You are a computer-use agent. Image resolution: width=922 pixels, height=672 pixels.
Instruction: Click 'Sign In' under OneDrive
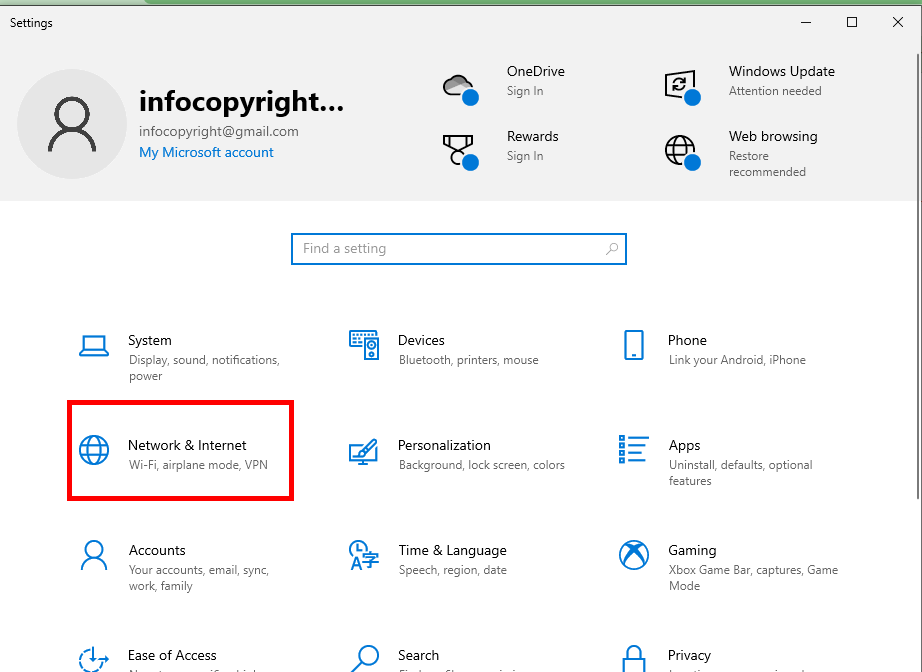[x=525, y=91]
